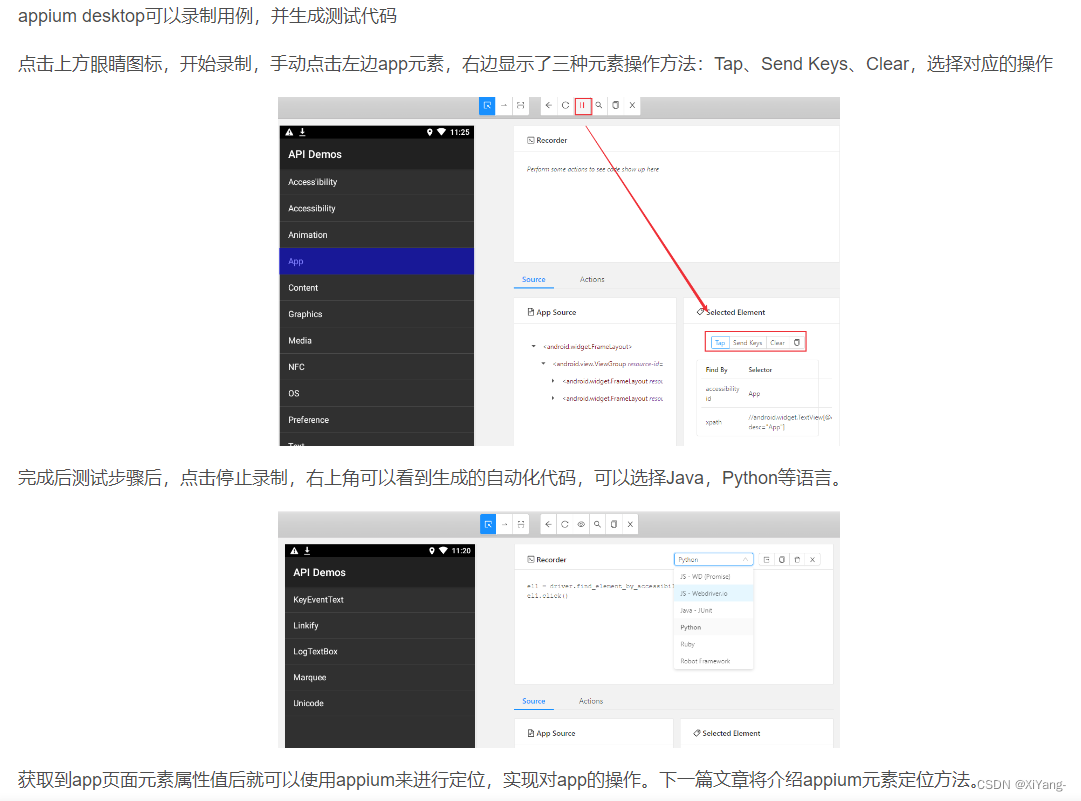Viewport: 1081px width, 801px height.
Task: Expand the second nested android.widget.FrameLayout node
Action: (553, 398)
